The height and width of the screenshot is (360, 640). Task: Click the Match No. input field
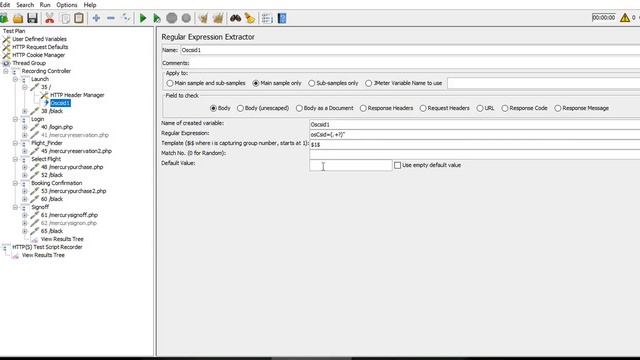click(474, 154)
